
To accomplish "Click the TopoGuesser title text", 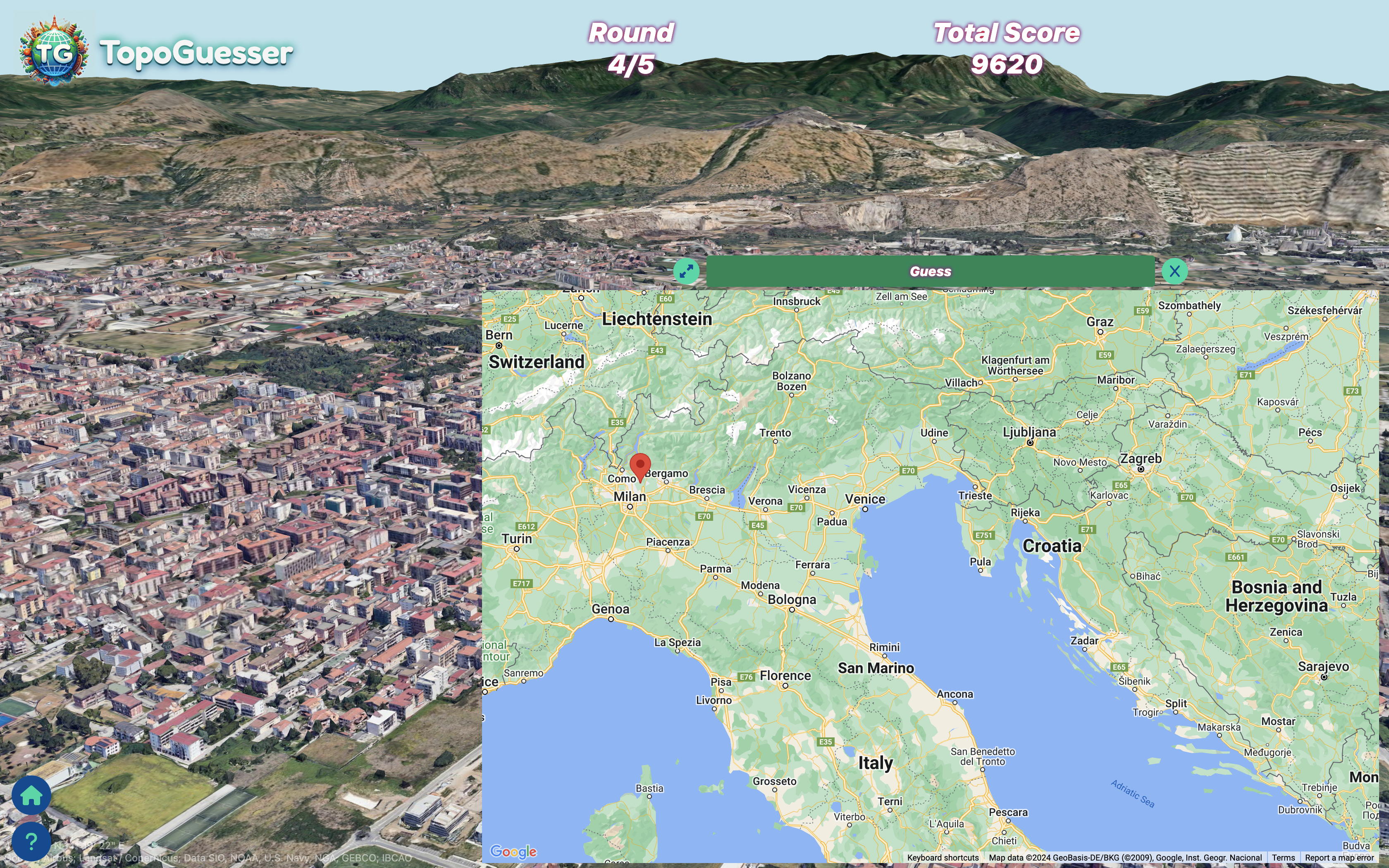I will click(x=196, y=53).
